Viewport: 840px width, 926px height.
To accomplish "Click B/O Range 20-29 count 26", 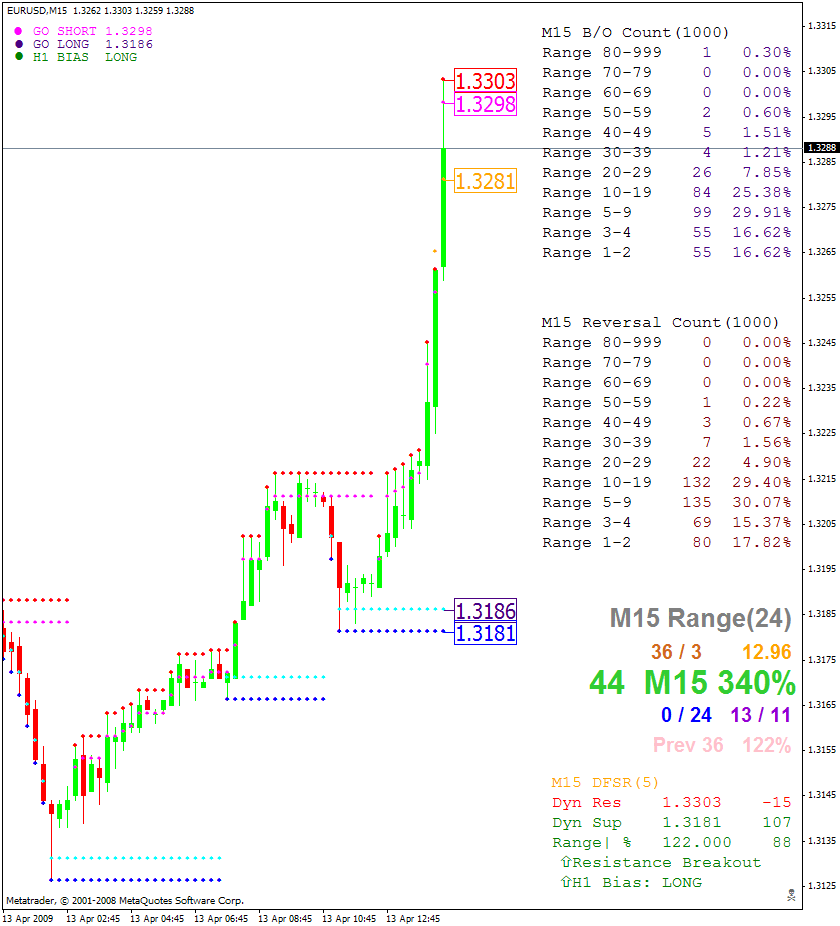I will (x=702, y=172).
